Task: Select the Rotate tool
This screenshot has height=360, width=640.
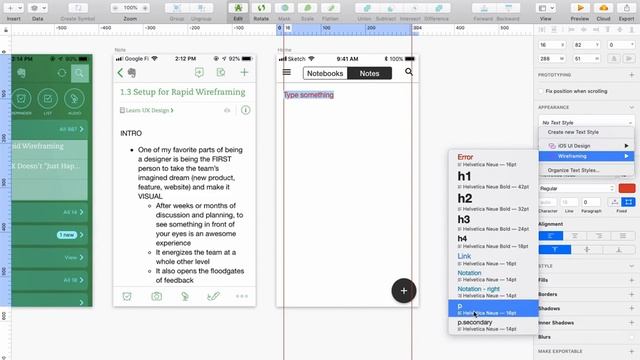Action: [x=261, y=8]
